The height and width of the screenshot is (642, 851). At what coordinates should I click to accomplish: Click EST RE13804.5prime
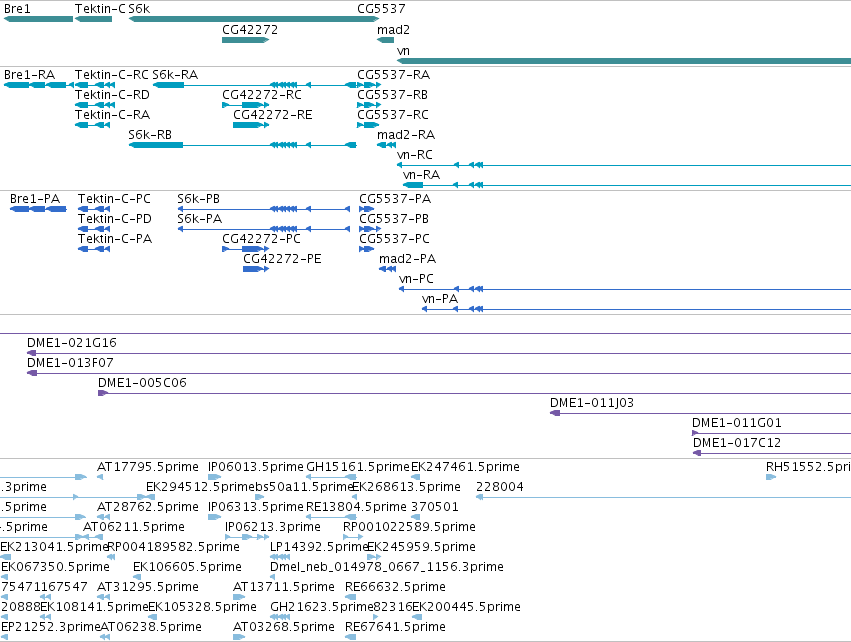[x=356, y=507]
